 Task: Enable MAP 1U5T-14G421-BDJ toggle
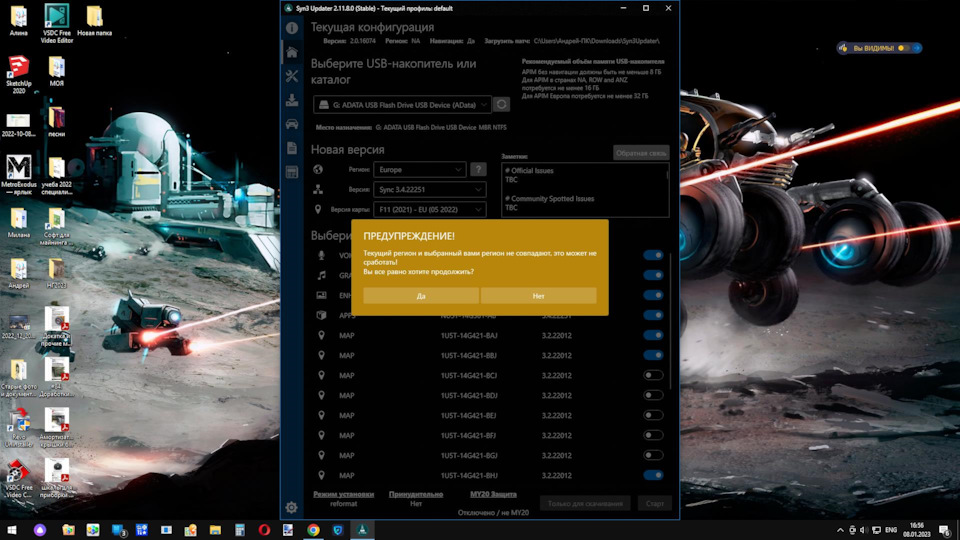pyautogui.click(x=653, y=396)
